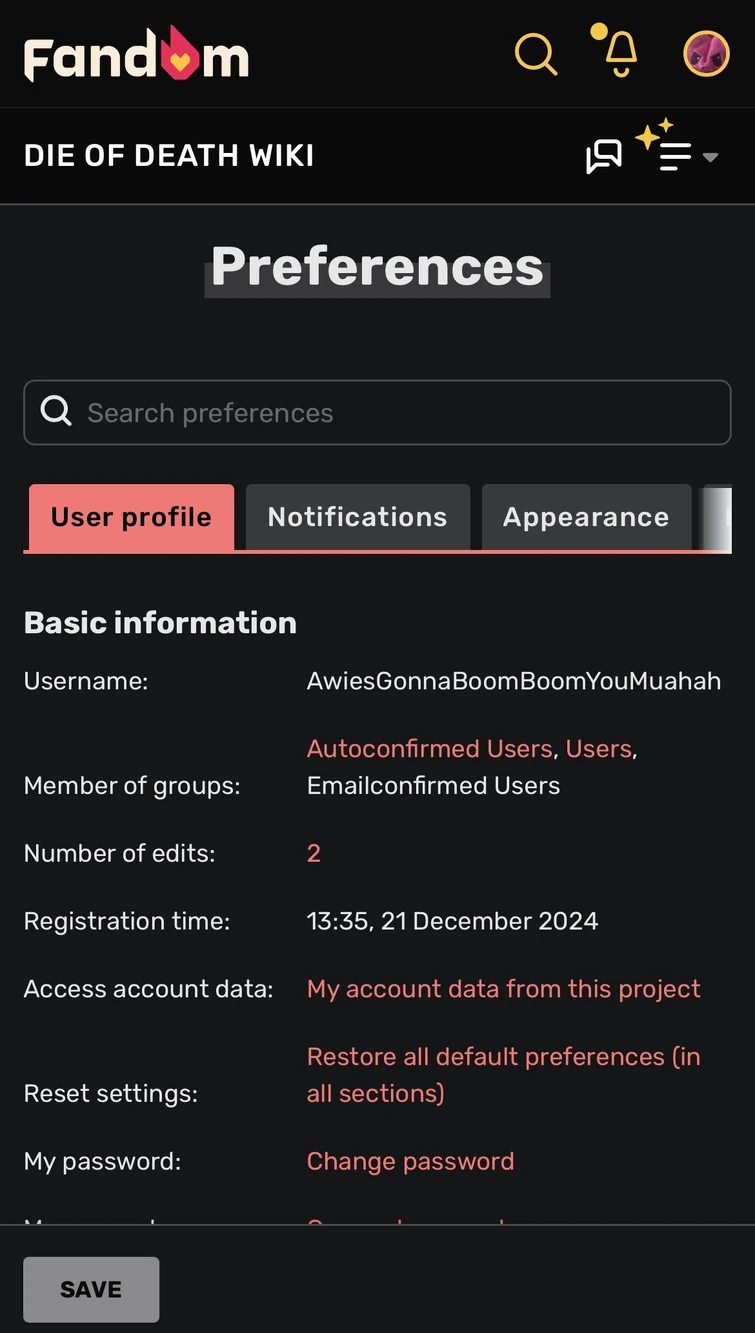Viewport: 755px width, 1333px height.
Task: Open the Users group link
Action: click(599, 749)
